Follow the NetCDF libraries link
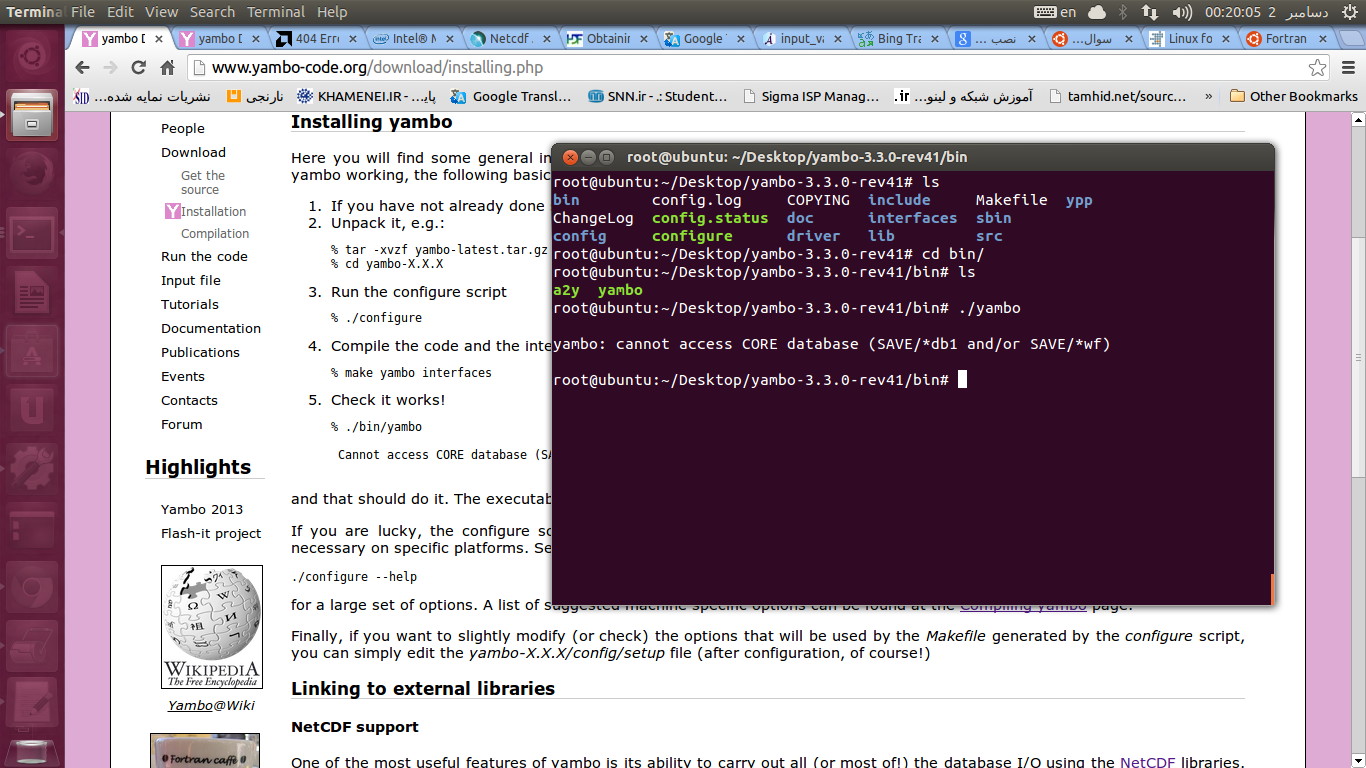 point(1147,762)
